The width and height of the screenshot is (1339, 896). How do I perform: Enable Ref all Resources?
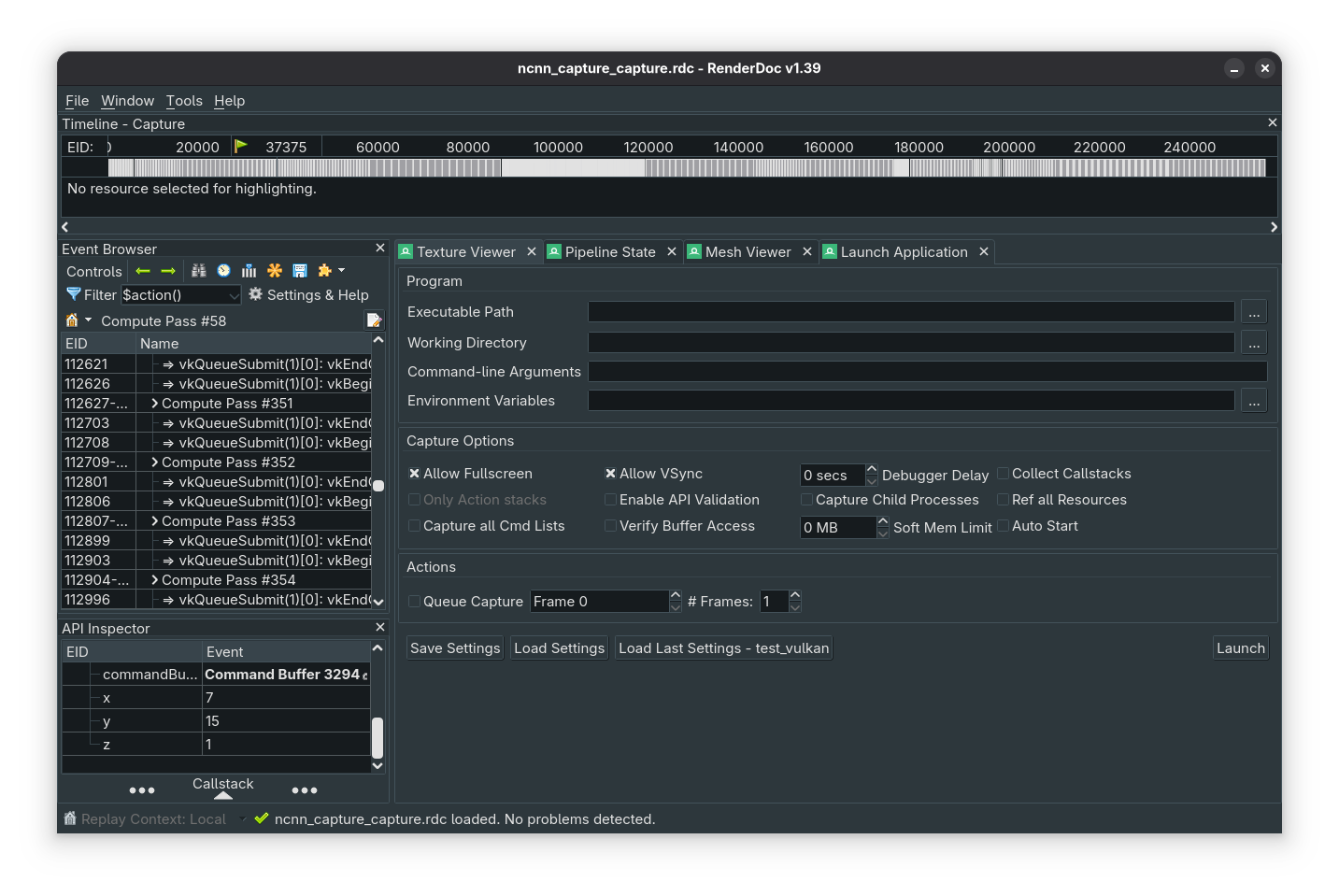(1004, 500)
